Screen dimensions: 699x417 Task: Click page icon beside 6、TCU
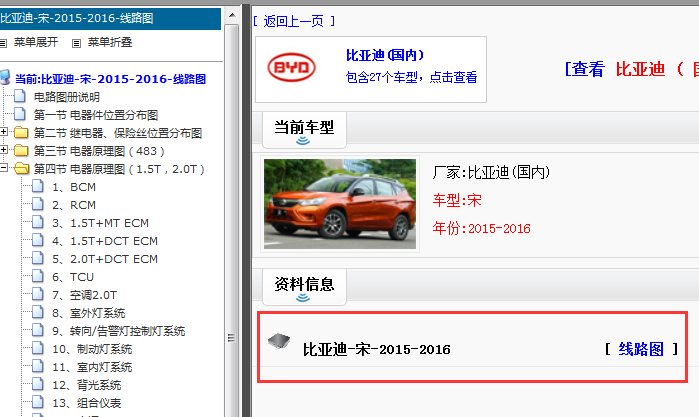point(38,276)
